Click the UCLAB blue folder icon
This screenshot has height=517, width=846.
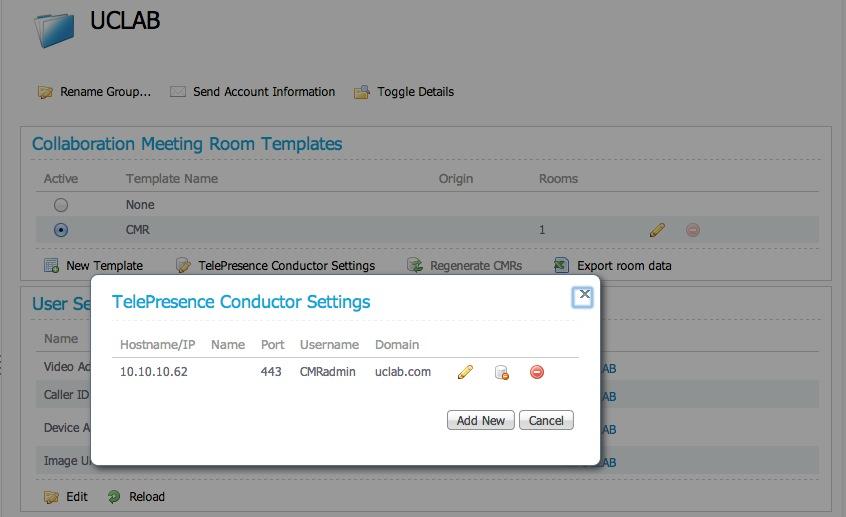click(x=54, y=29)
